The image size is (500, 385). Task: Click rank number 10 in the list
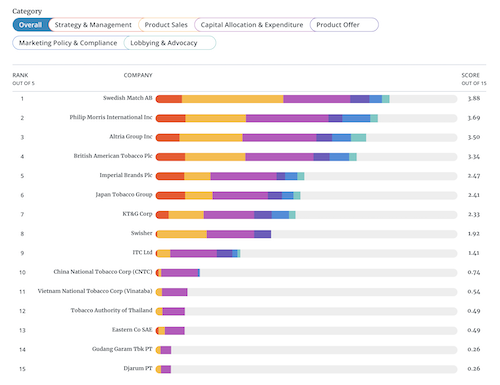pyautogui.click(x=22, y=272)
